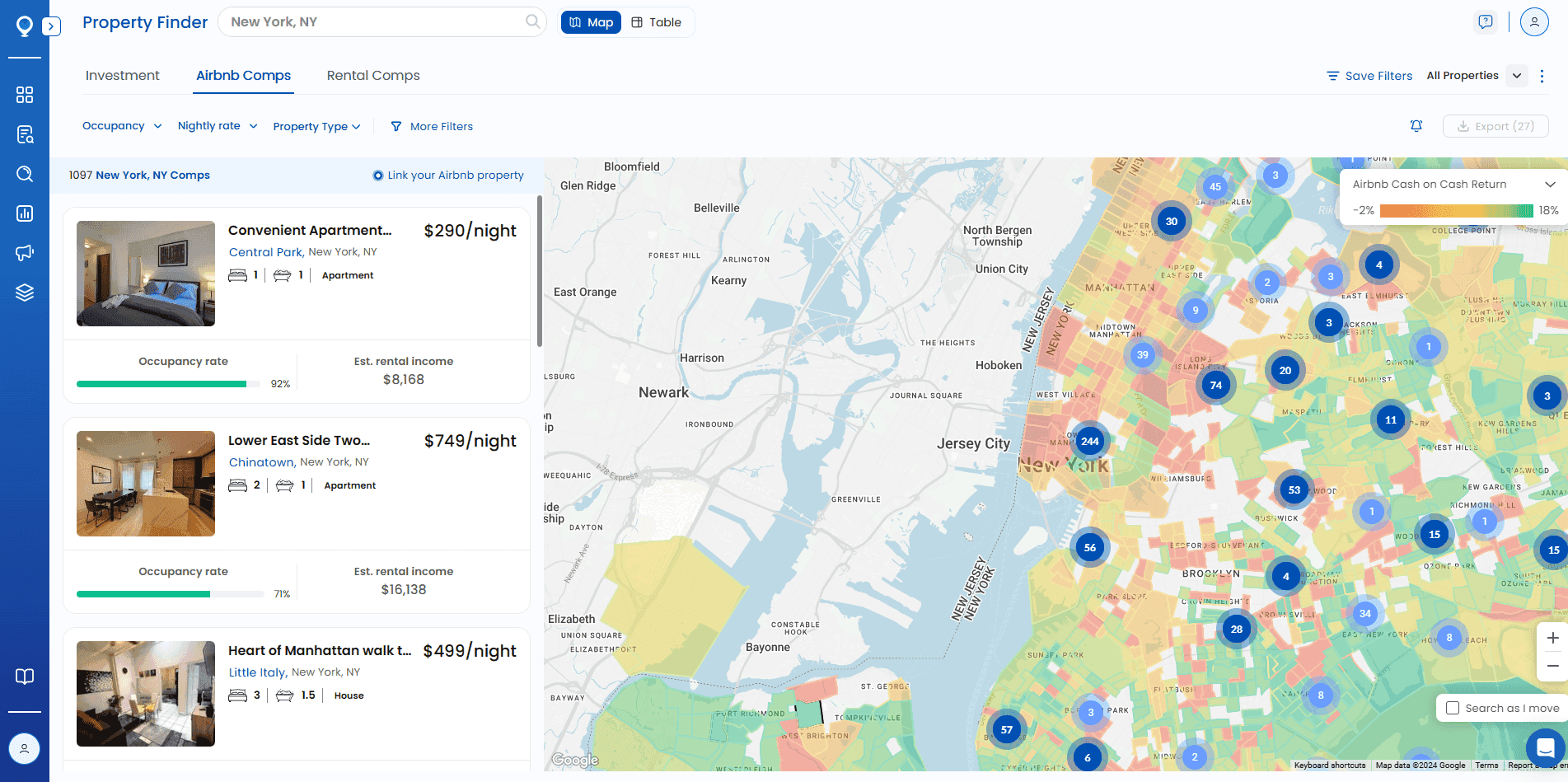Click the 244 property cluster marker

pos(1090,441)
